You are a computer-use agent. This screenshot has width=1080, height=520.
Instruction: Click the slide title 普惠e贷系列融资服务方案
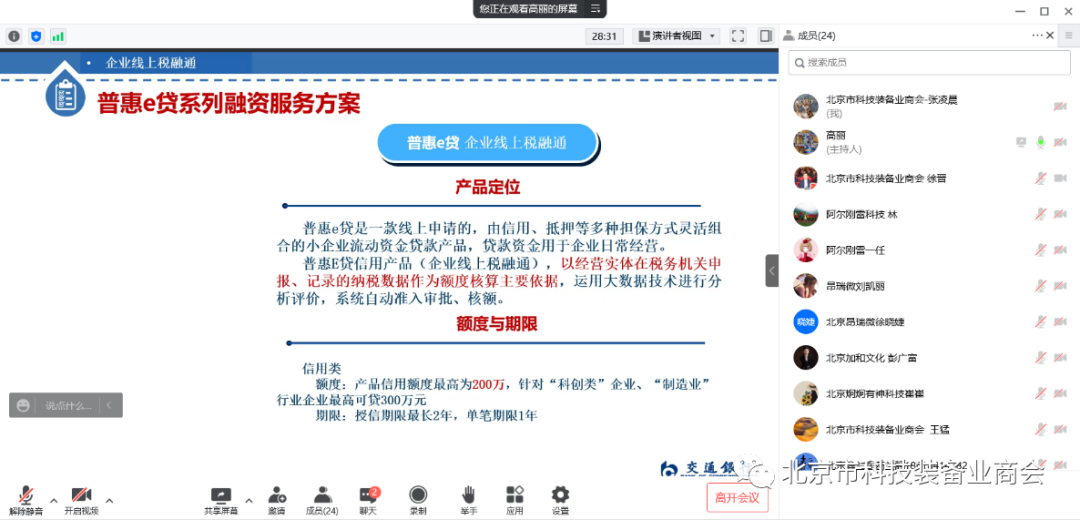(229, 104)
